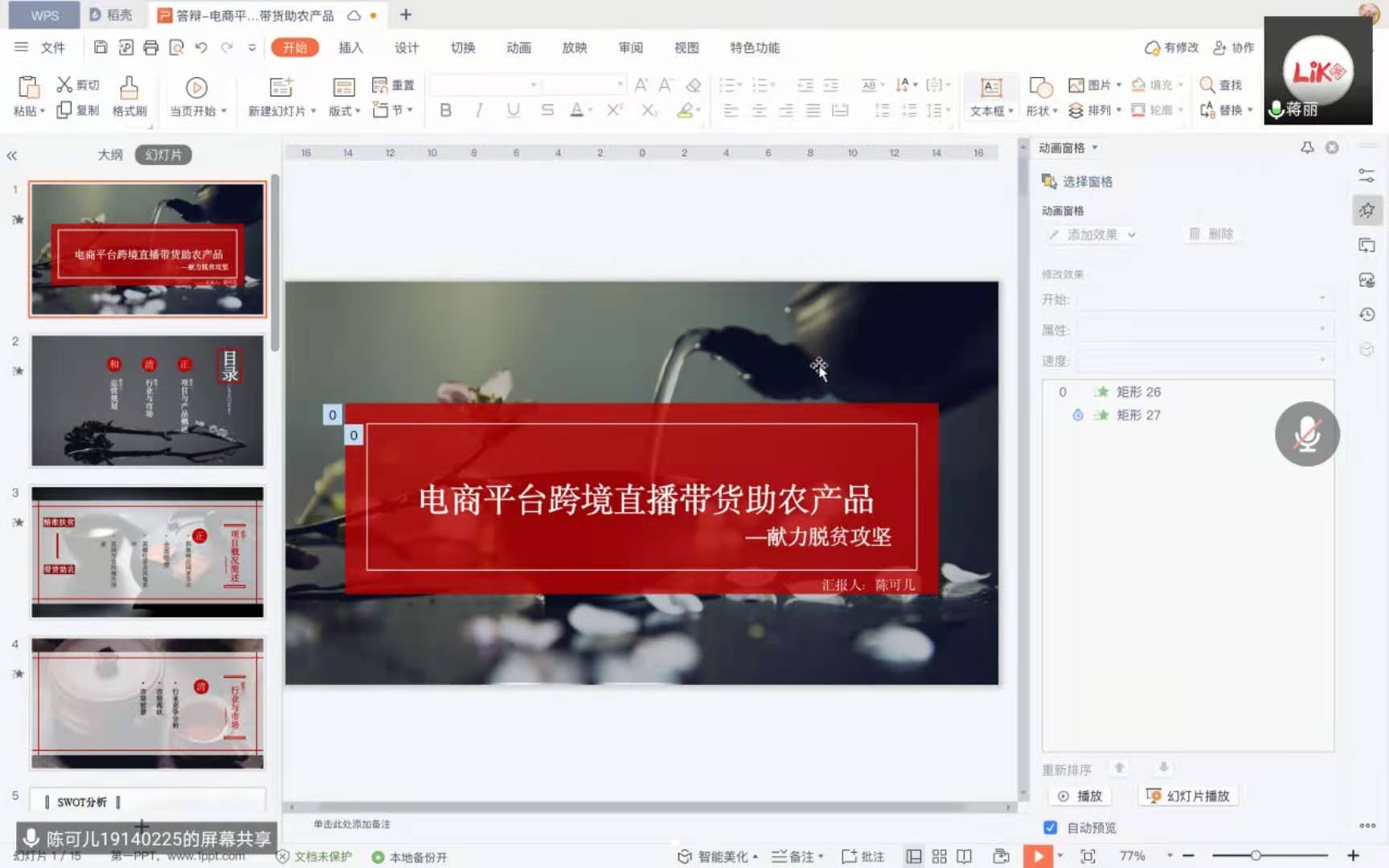Start slideshow from status bar play icon
The image size is (1389, 868).
click(1038, 856)
